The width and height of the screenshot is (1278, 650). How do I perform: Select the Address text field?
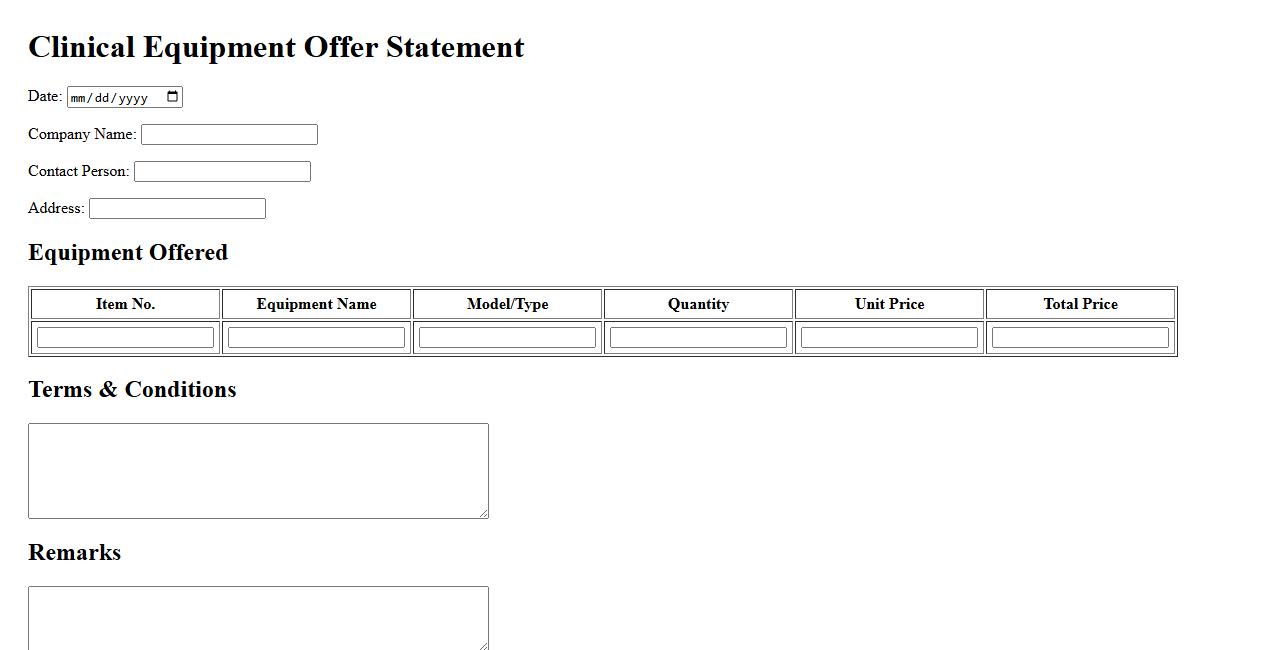point(177,209)
